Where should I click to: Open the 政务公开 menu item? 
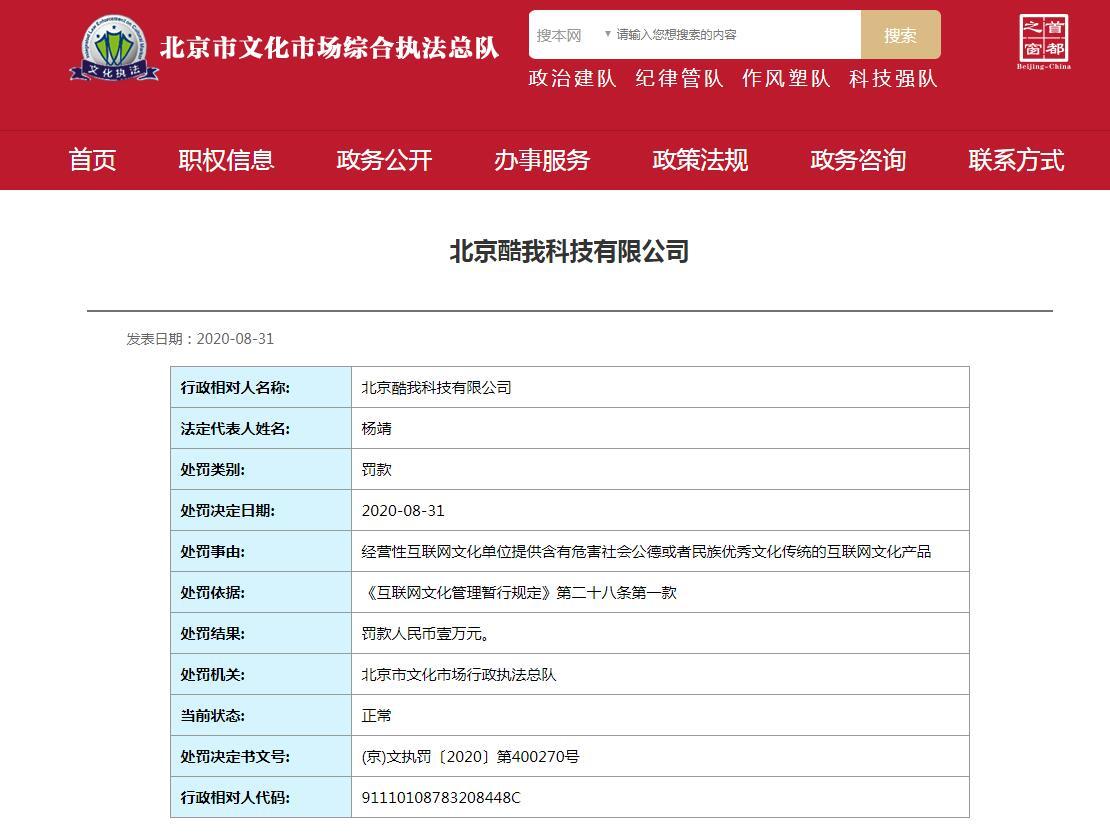coord(384,160)
